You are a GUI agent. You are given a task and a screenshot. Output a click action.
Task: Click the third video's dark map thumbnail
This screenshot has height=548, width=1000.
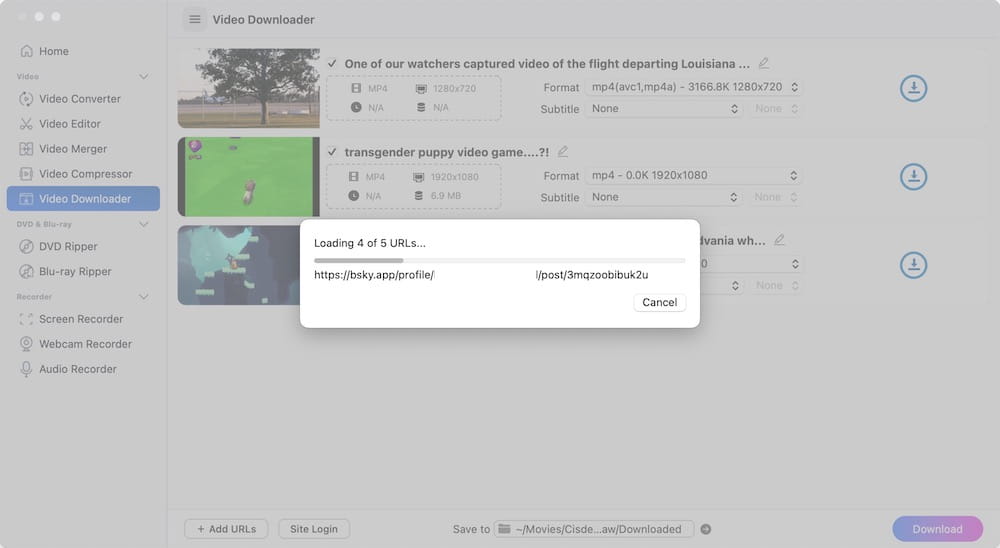(x=239, y=265)
